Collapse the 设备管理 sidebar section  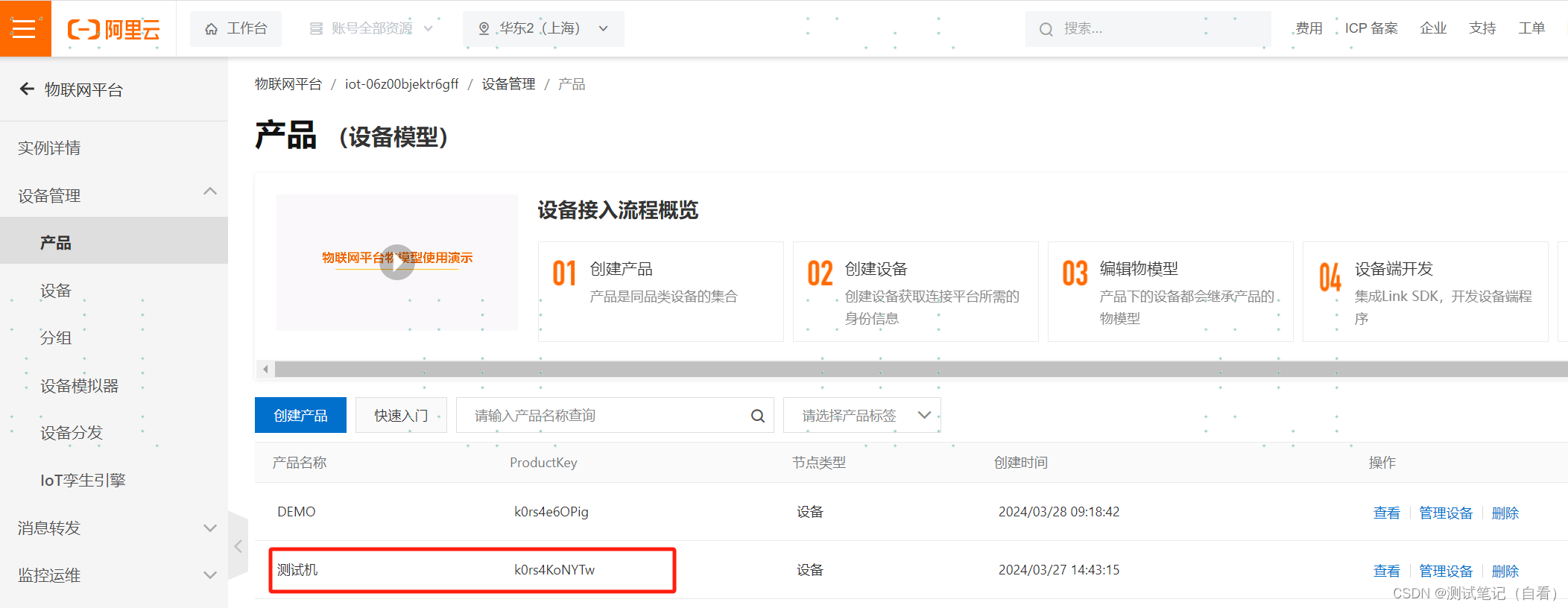coord(210,191)
